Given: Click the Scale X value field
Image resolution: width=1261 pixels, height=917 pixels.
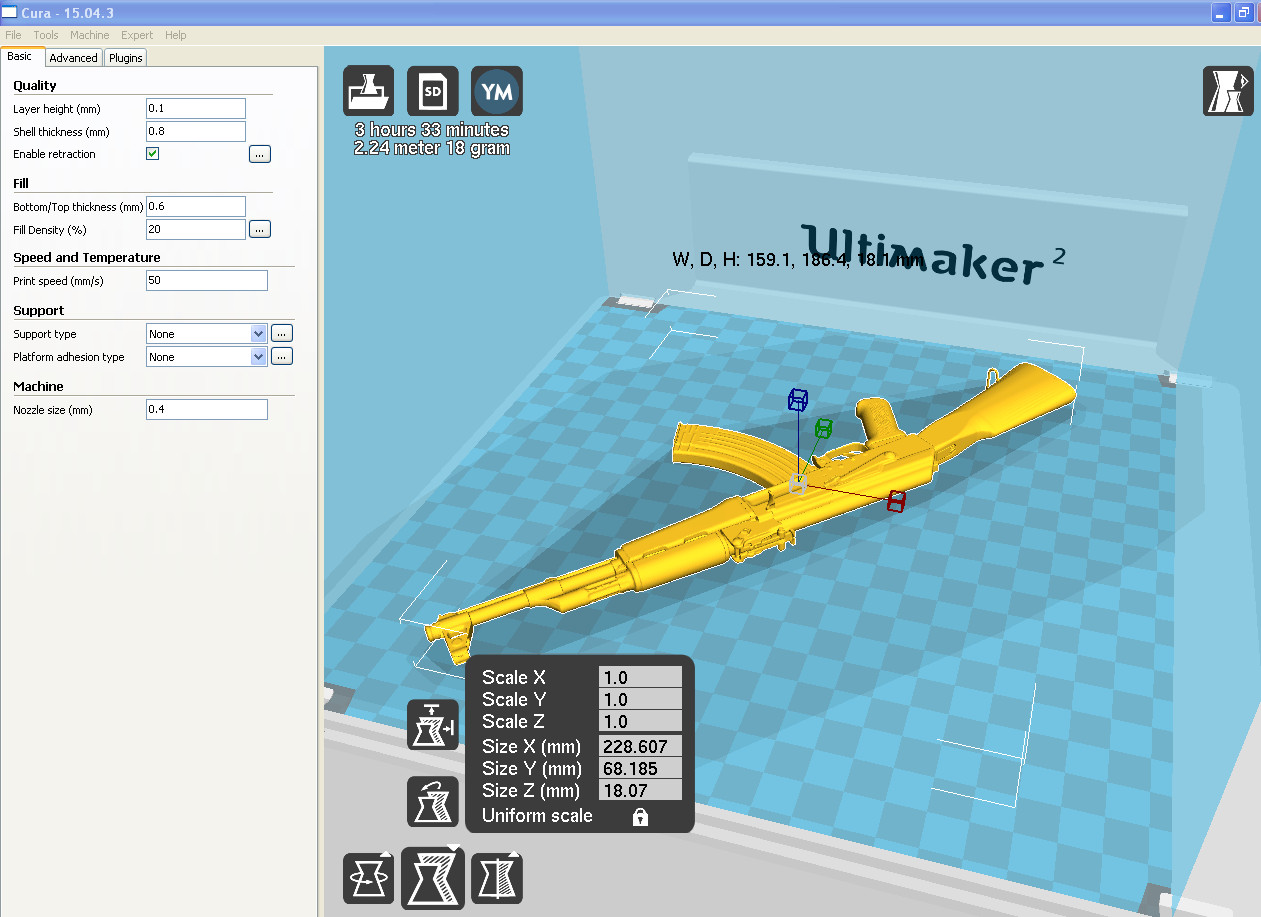Looking at the screenshot, I should [x=640, y=677].
